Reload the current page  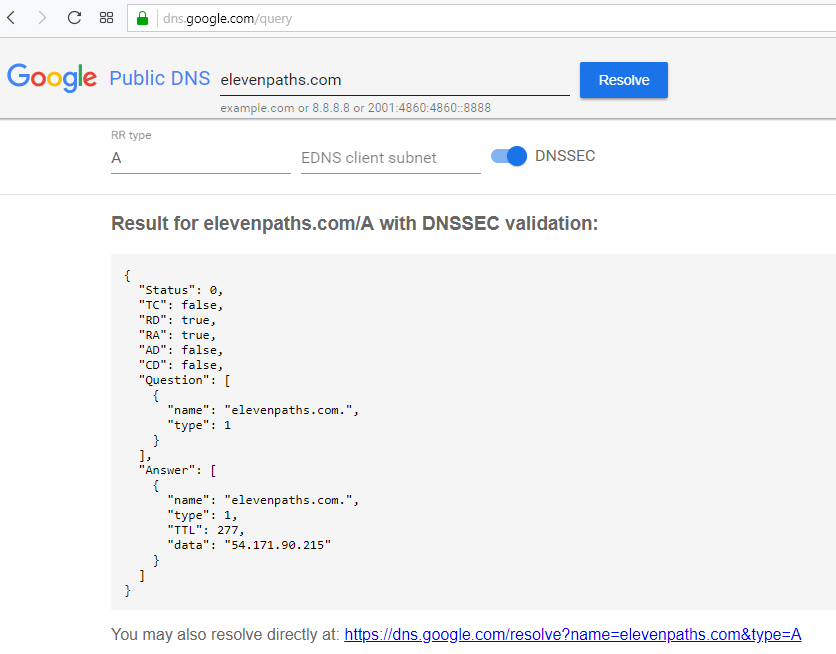[74, 18]
